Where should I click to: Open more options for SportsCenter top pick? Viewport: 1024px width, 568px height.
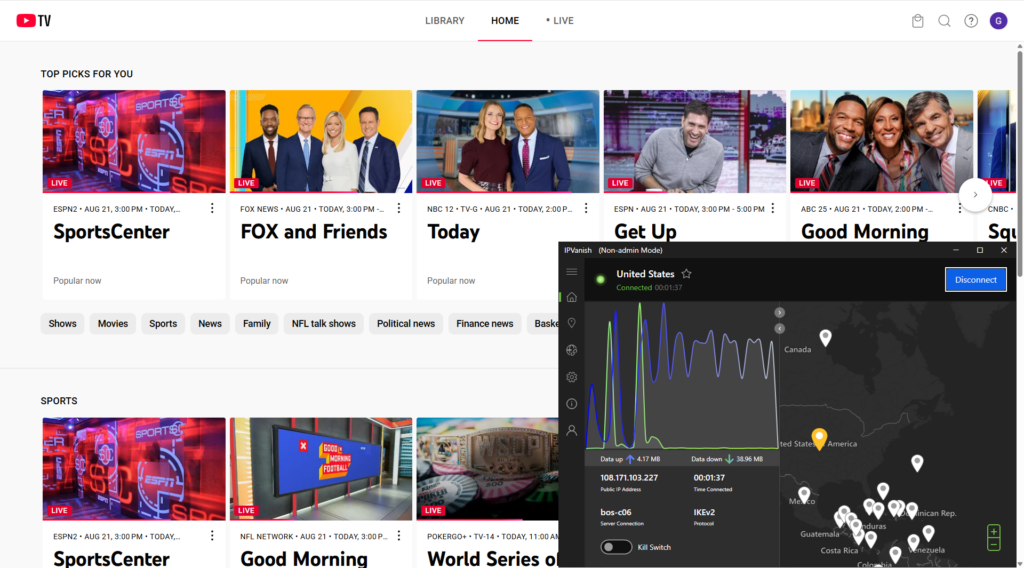[212, 208]
